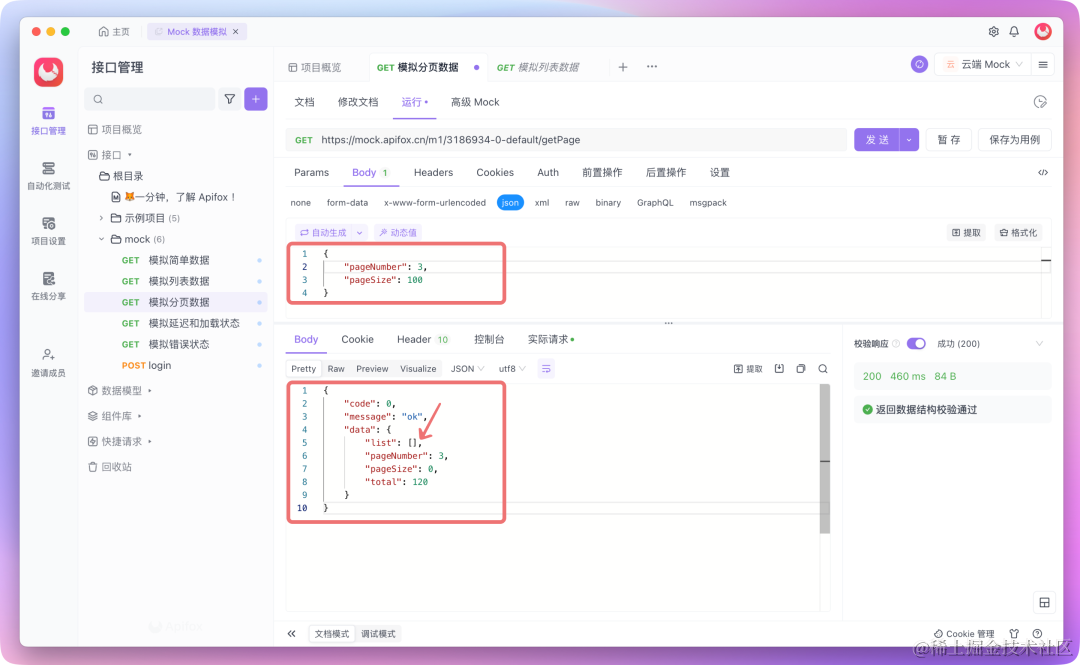This screenshot has width=1080, height=665.
Task: Toggle layout icon at bottom right
Action: click(x=1044, y=602)
